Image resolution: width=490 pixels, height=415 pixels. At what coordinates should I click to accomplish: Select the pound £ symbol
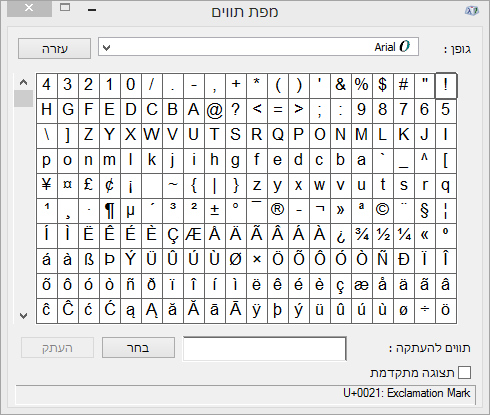(x=89, y=186)
